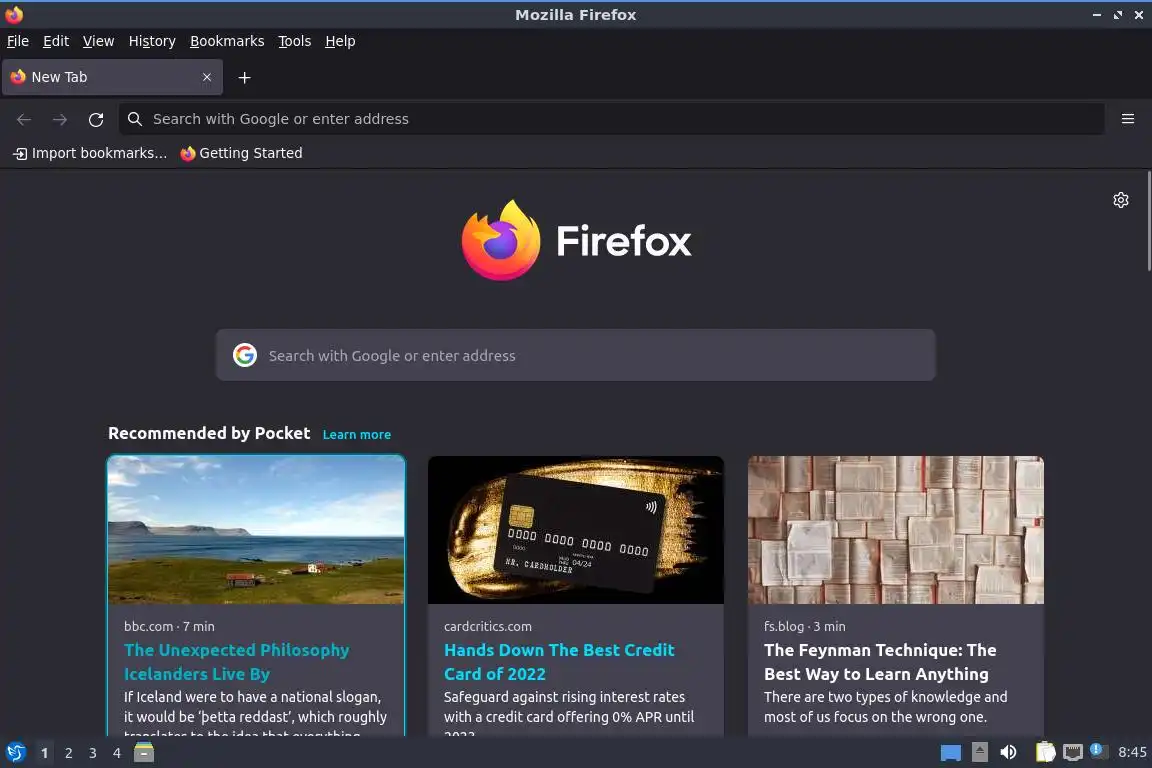Click the Google logo in search box

click(245, 355)
